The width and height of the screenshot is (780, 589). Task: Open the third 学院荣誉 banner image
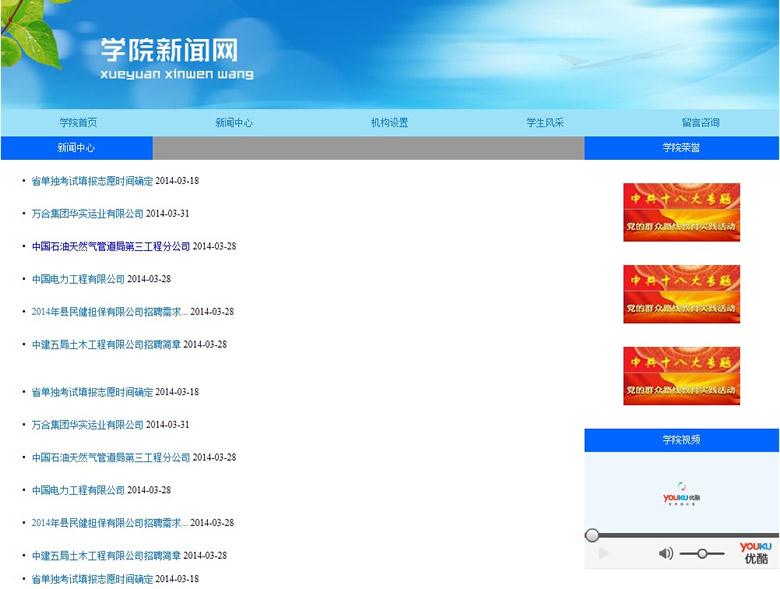681,376
